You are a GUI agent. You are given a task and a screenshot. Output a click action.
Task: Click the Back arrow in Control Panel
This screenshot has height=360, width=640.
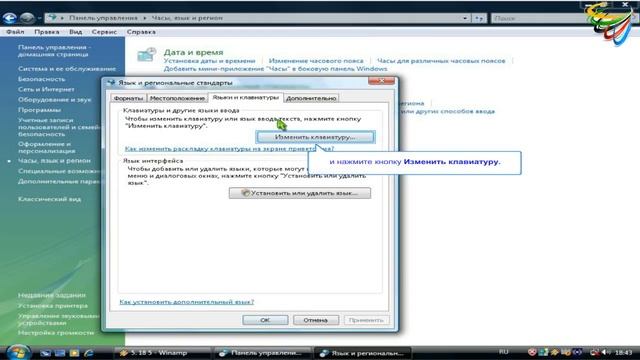pos(9,18)
